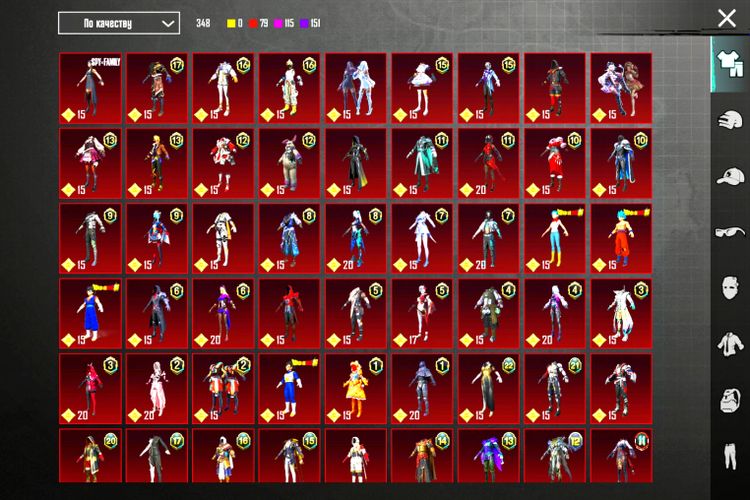Open the face mask category
Image resolution: width=750 pixels, height=500 pixels.
click(727, 290)
